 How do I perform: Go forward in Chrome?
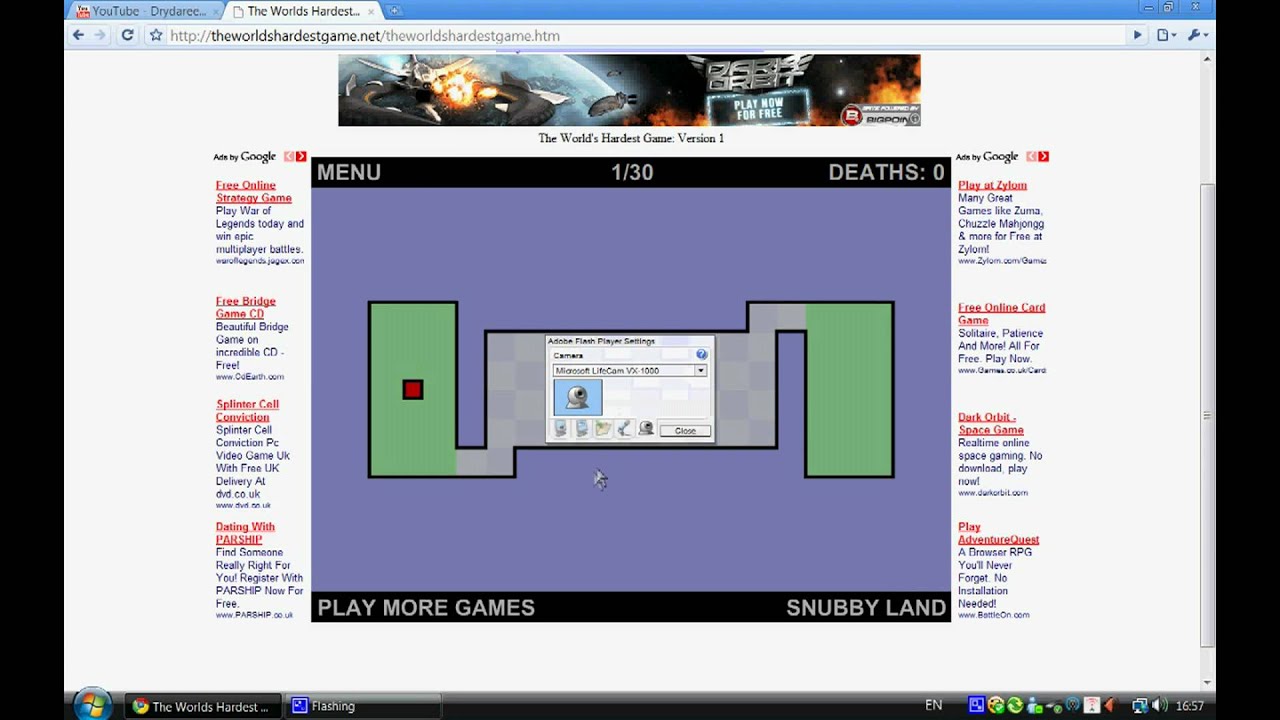(100, 35)
